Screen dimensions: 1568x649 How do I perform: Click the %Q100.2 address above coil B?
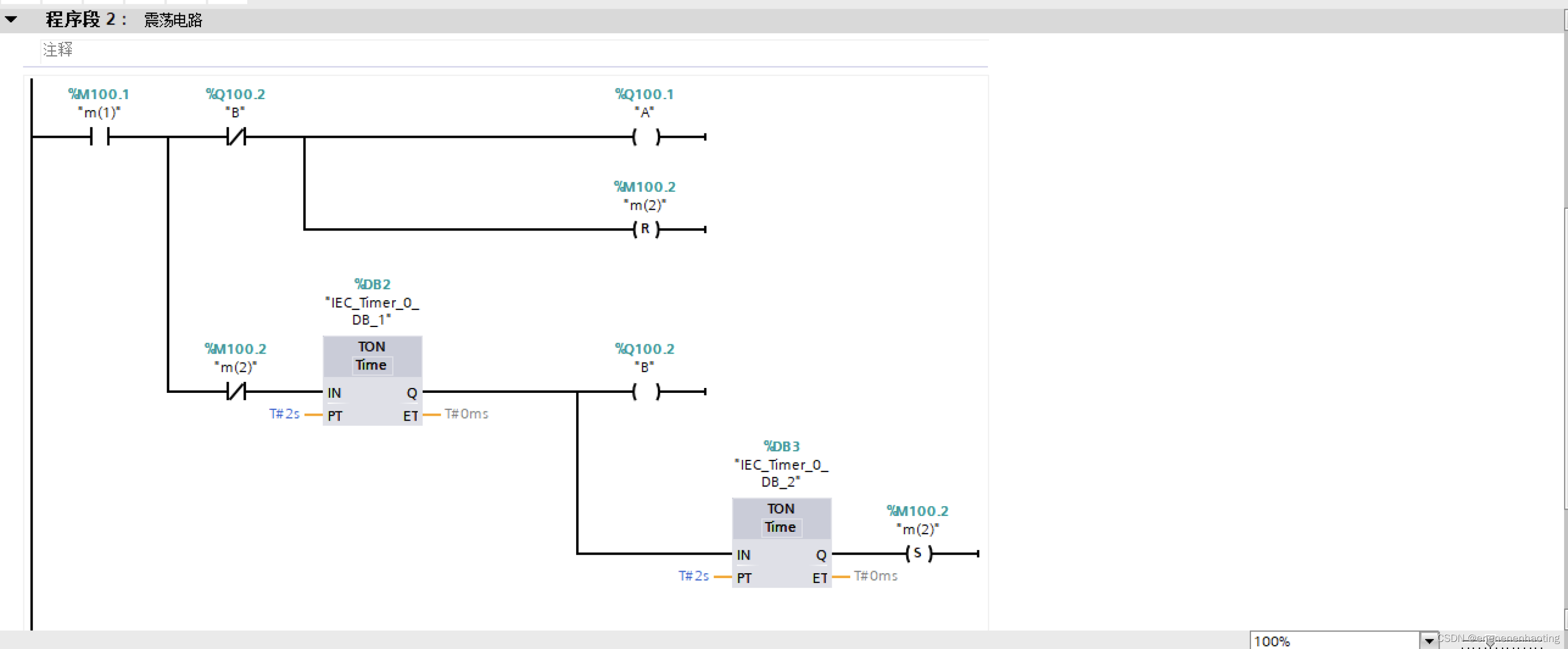point(645,349)
